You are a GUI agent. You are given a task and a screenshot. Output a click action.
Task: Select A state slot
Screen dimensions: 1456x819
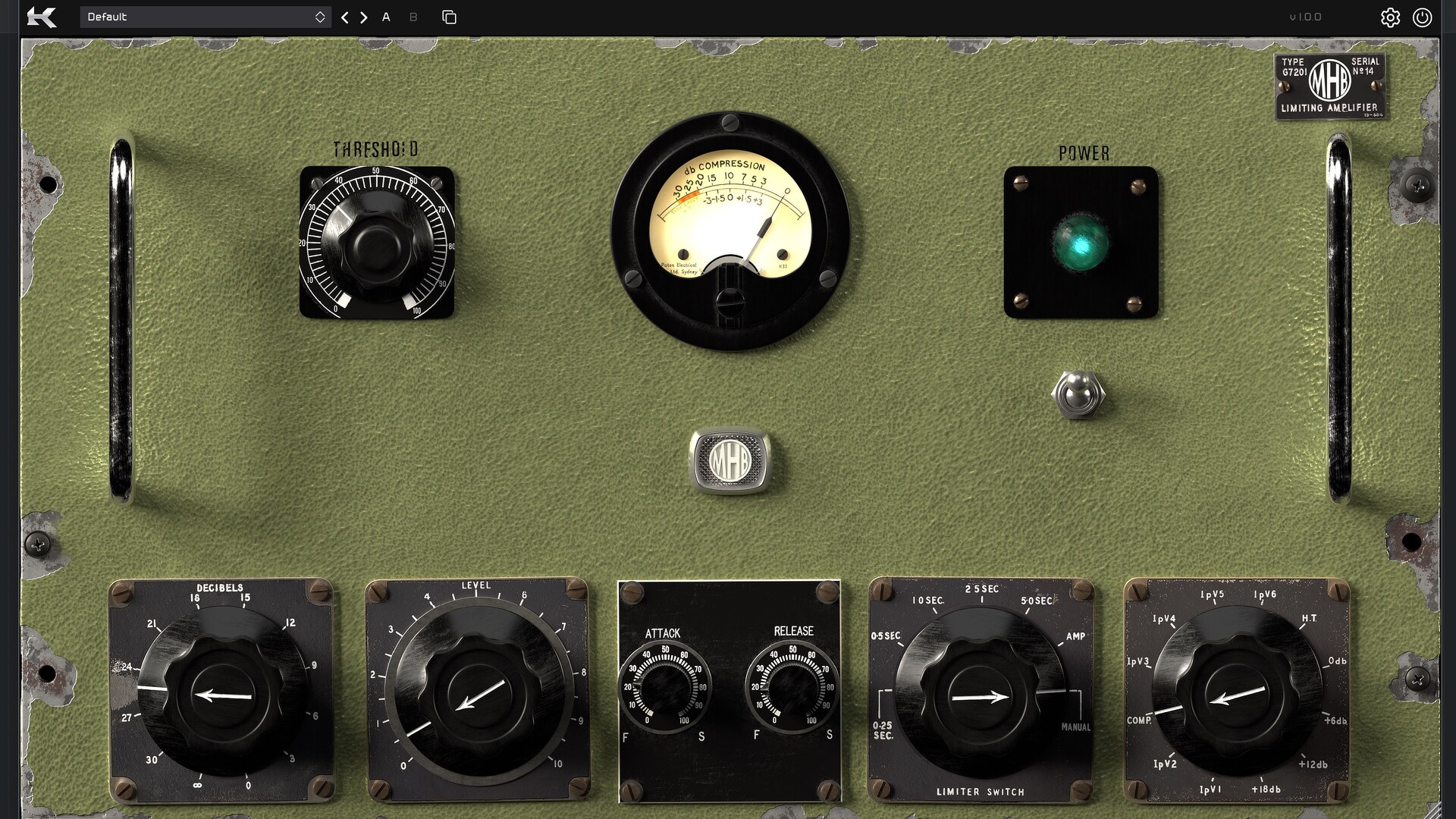pos(386,17)
